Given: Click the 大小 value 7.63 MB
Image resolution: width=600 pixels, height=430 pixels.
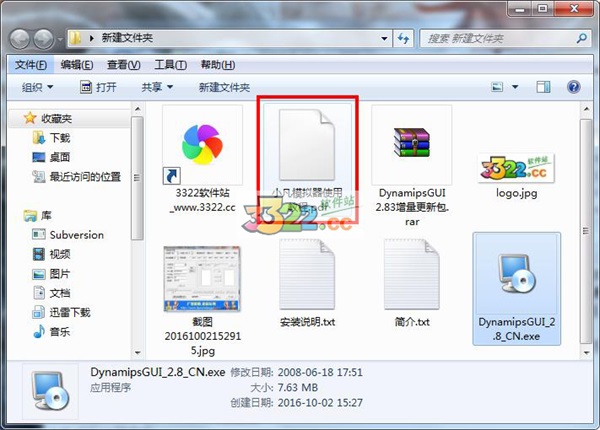Looking at the screenshot, I should point(298,388).
